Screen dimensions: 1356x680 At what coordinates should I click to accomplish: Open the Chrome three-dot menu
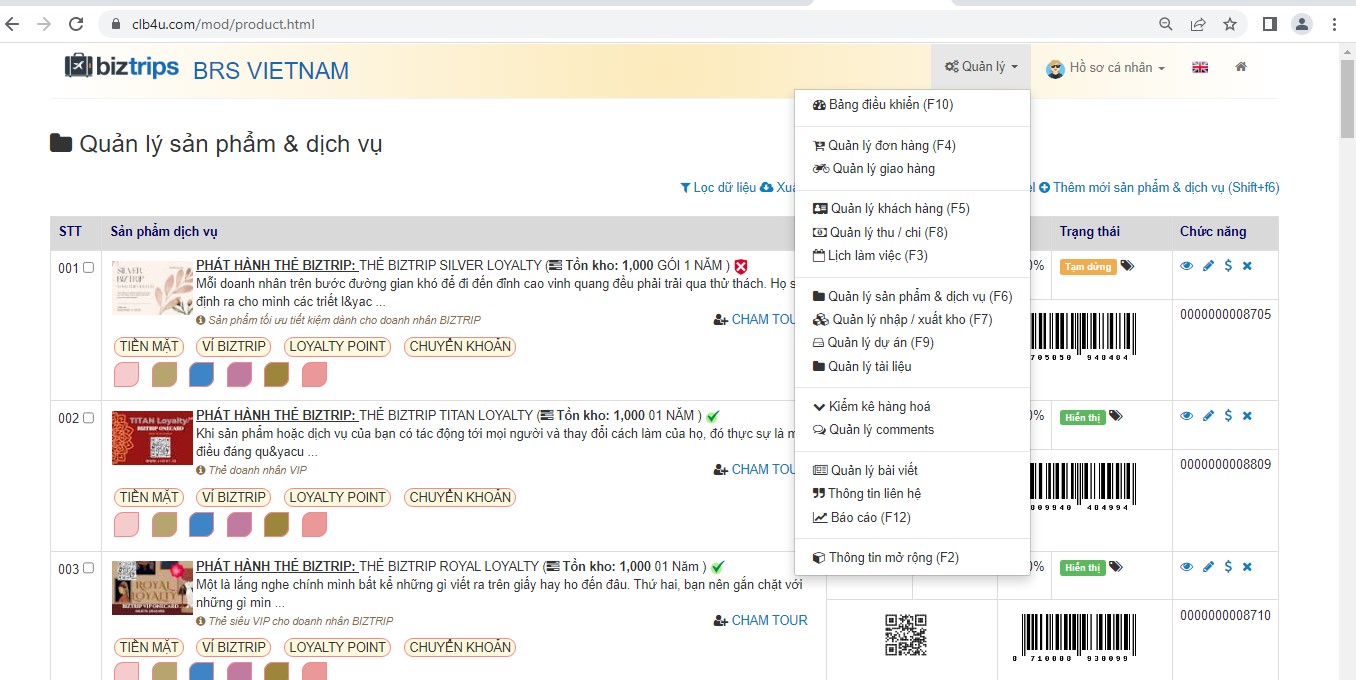(1335, 24)
